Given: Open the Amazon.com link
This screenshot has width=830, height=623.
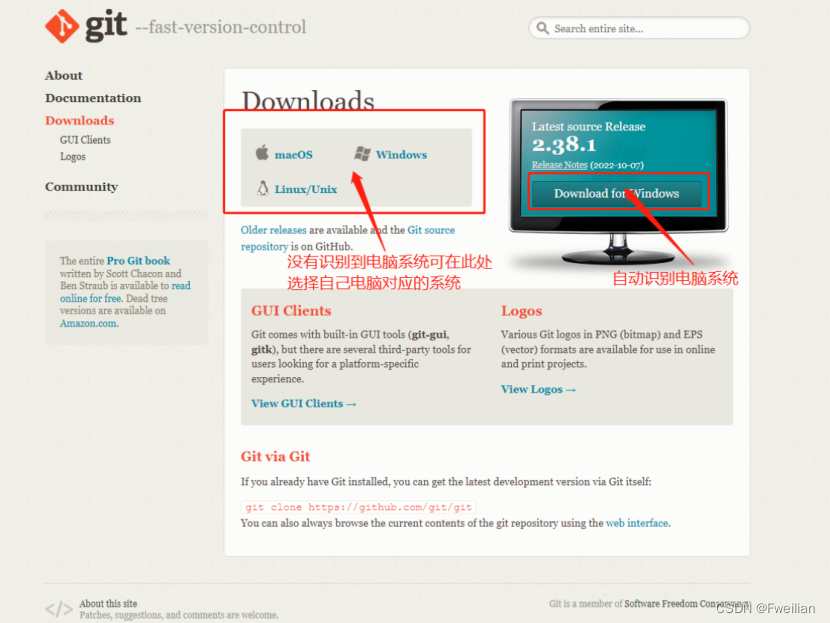Looking at the screenshot, I should pos(89,323).
